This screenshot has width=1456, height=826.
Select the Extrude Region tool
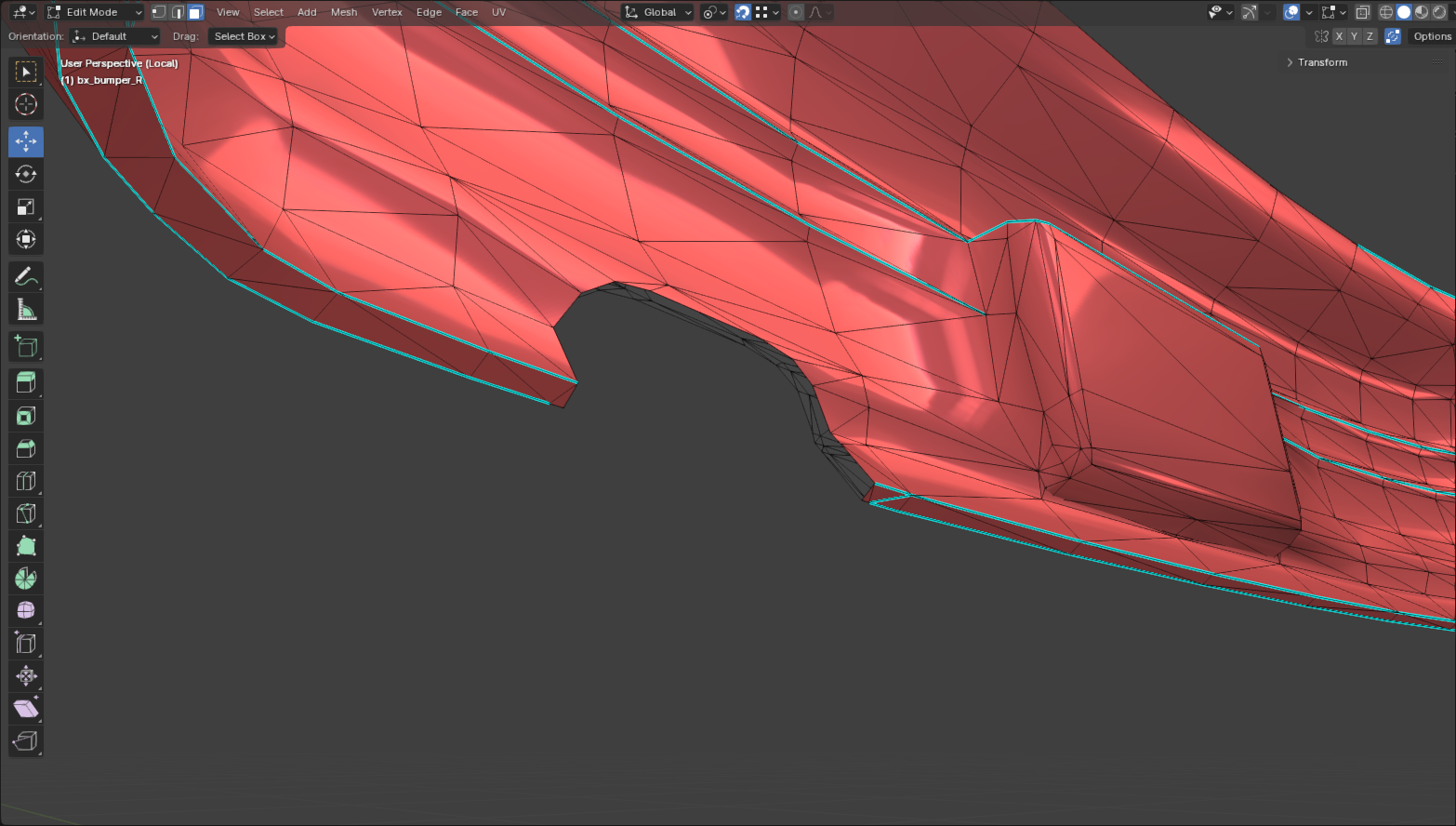coord(26,383)
